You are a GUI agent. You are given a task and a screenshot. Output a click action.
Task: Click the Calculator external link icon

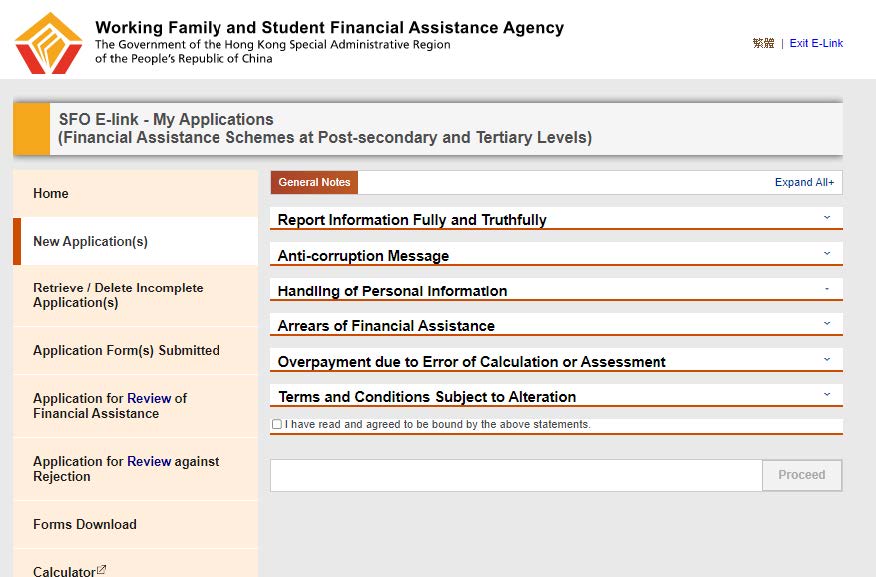(101, 570)
